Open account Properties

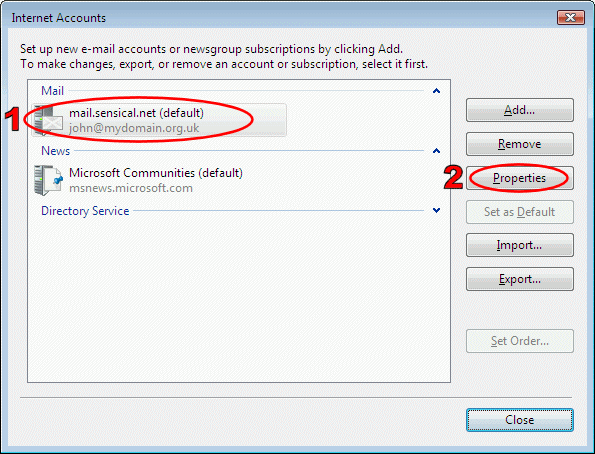coord(519,178)
